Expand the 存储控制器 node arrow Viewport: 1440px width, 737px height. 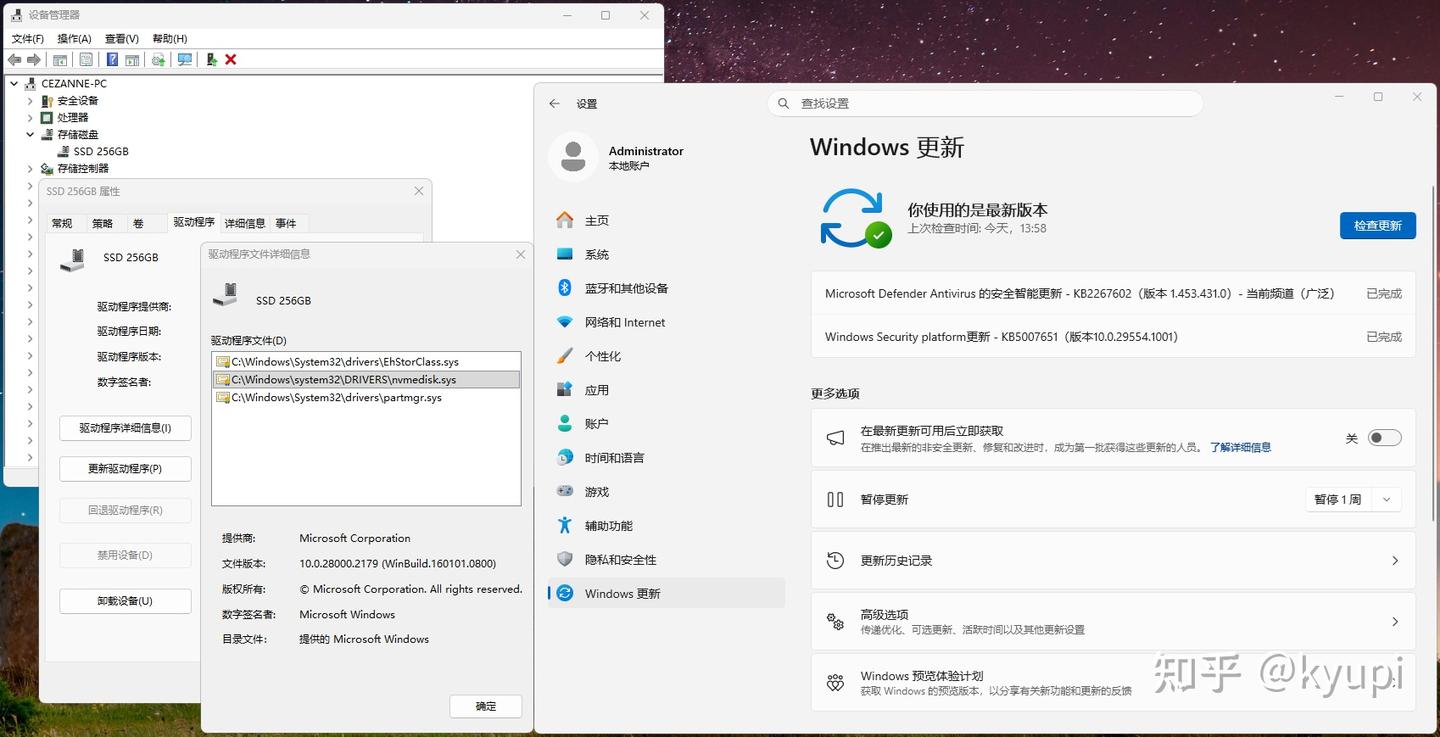click(x=30, y=169)
